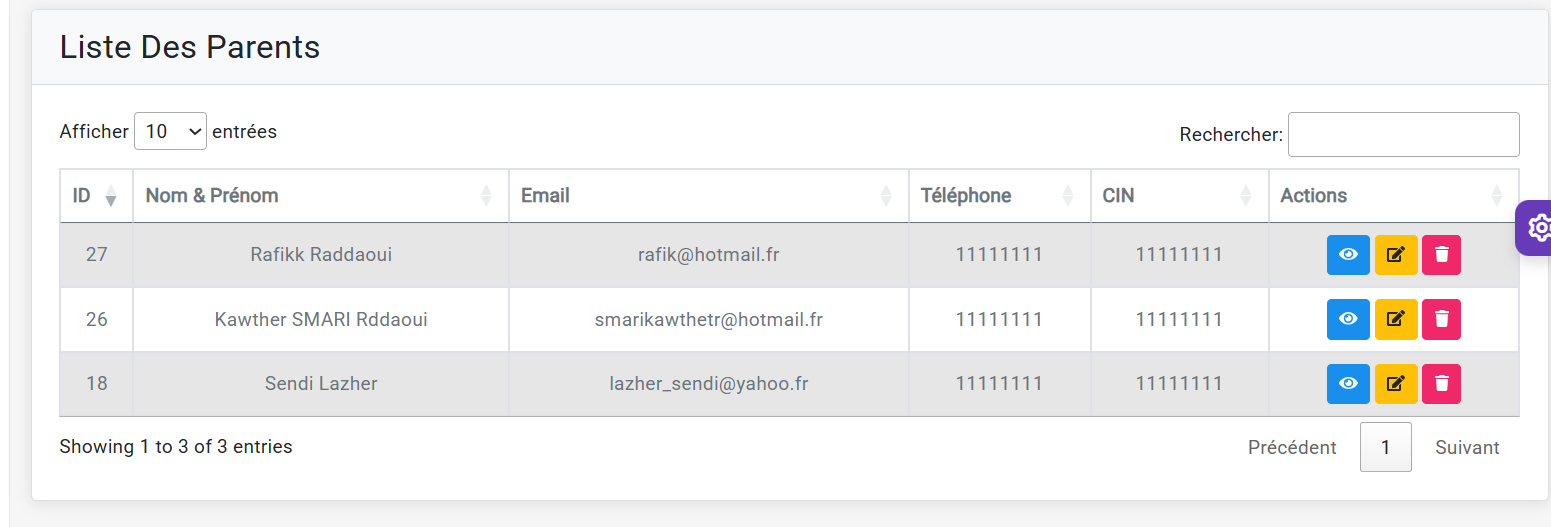View details of parent Rafikk Raddaoui

(x=1348, y=255)
